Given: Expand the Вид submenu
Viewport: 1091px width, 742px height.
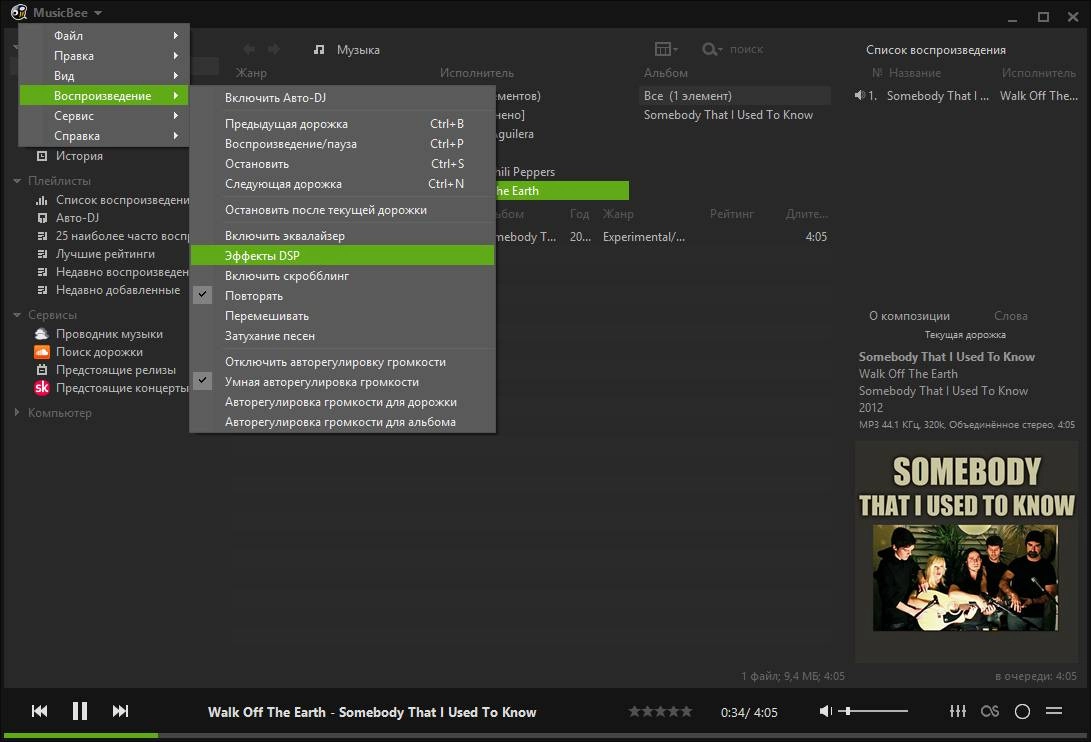Looking at the screenshot, I should coord(104,76).
